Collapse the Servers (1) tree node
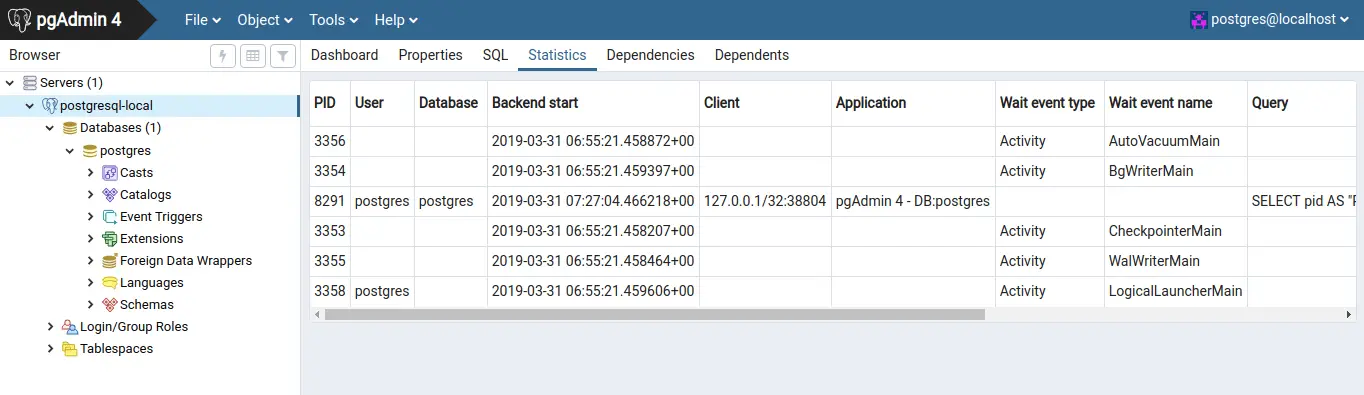 click(x=10, y=83)
